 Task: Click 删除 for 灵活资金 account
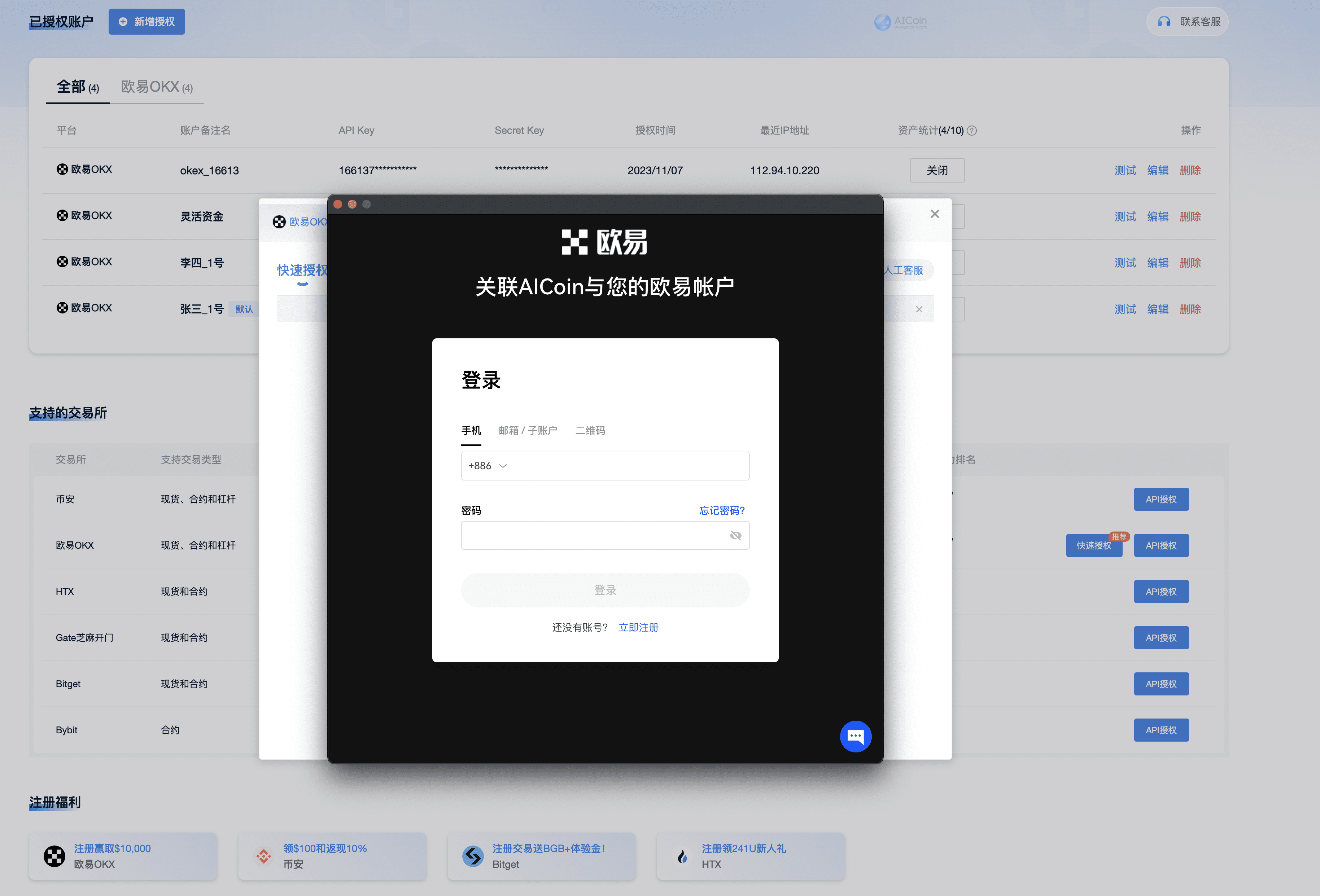tap(1190, 216)
